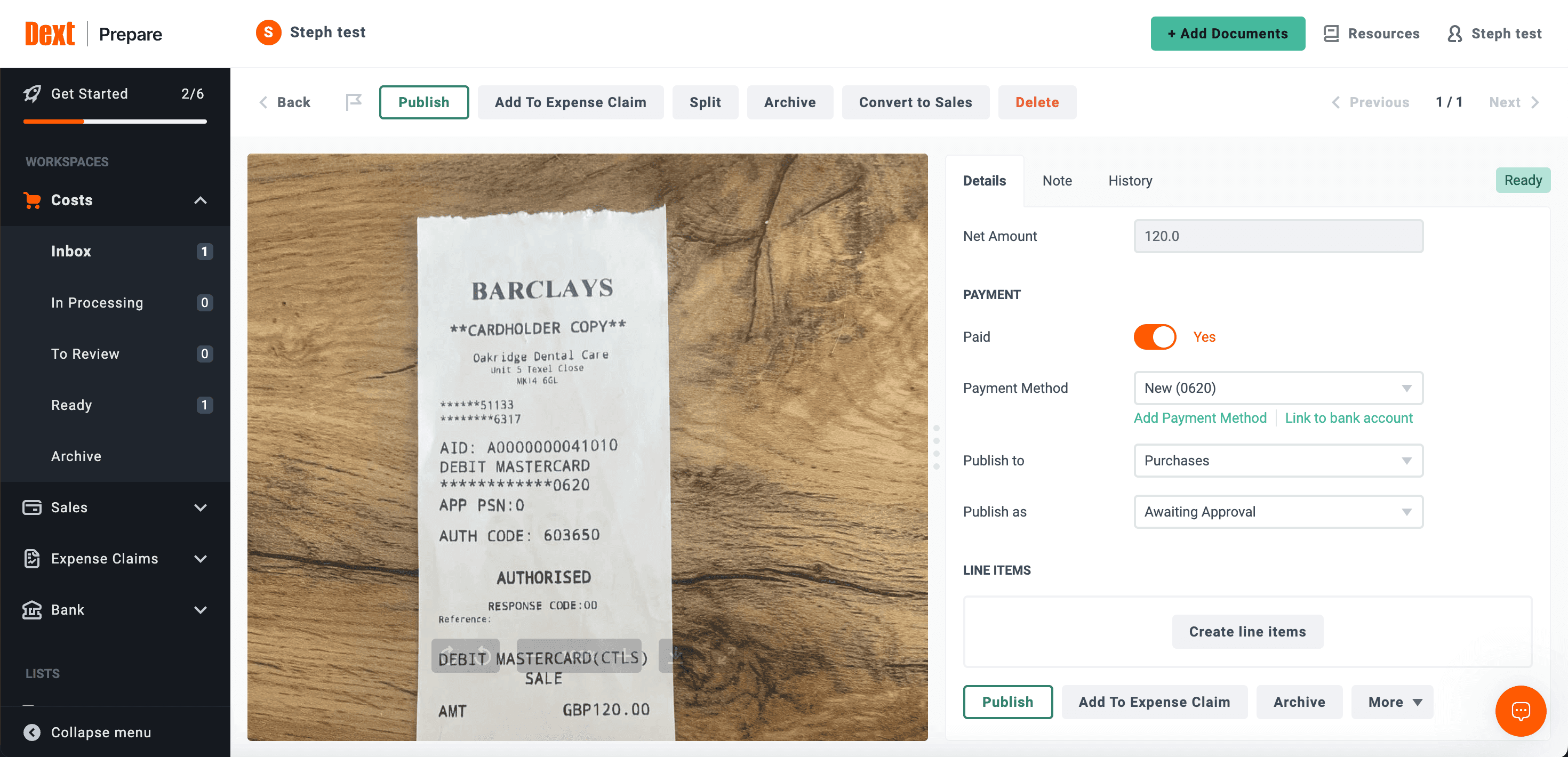Collapse the Costs workspace section
The height and width of the screenshot is (757, 1568).
[x=199, y=199]
